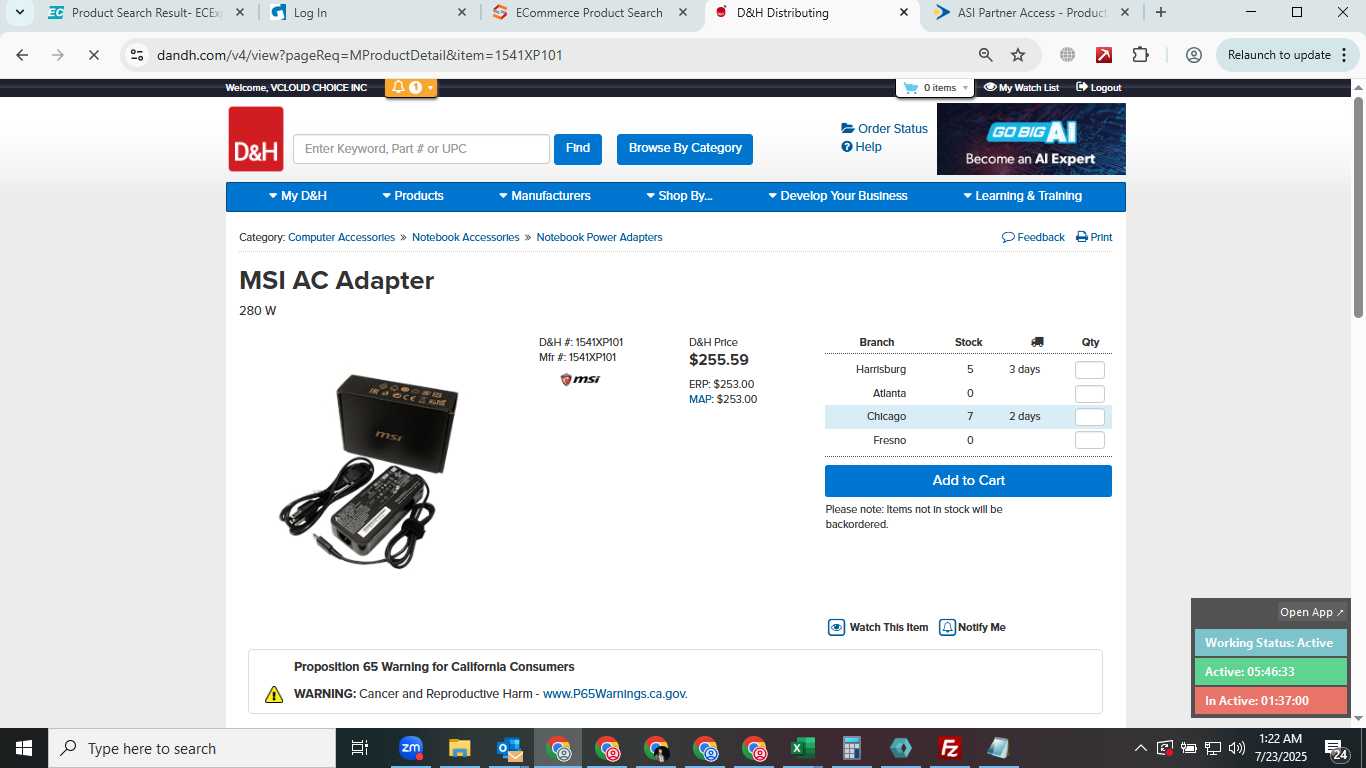This screenshot has height=768, width=1366.
Task: Expand the My D&H menu
Action: point(298,196)
